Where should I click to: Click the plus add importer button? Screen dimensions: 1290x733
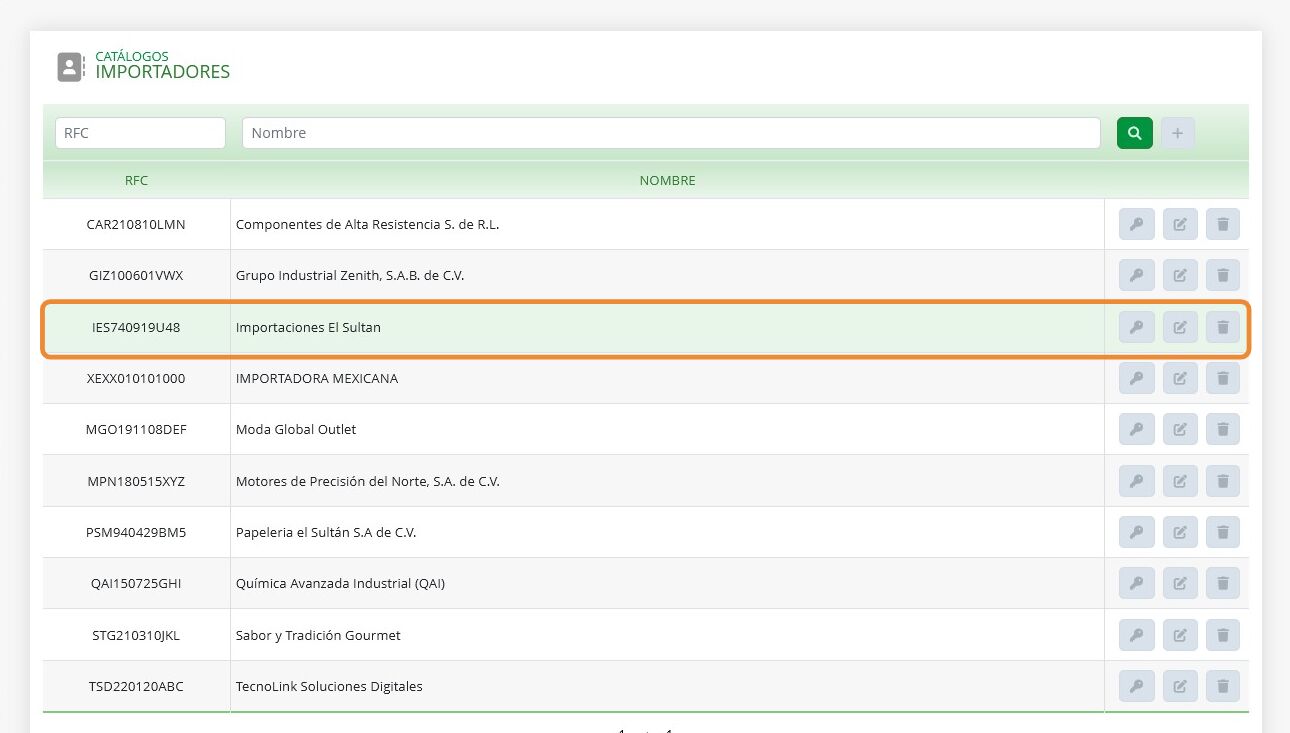pyautogui.click(x=1178, y=133)
